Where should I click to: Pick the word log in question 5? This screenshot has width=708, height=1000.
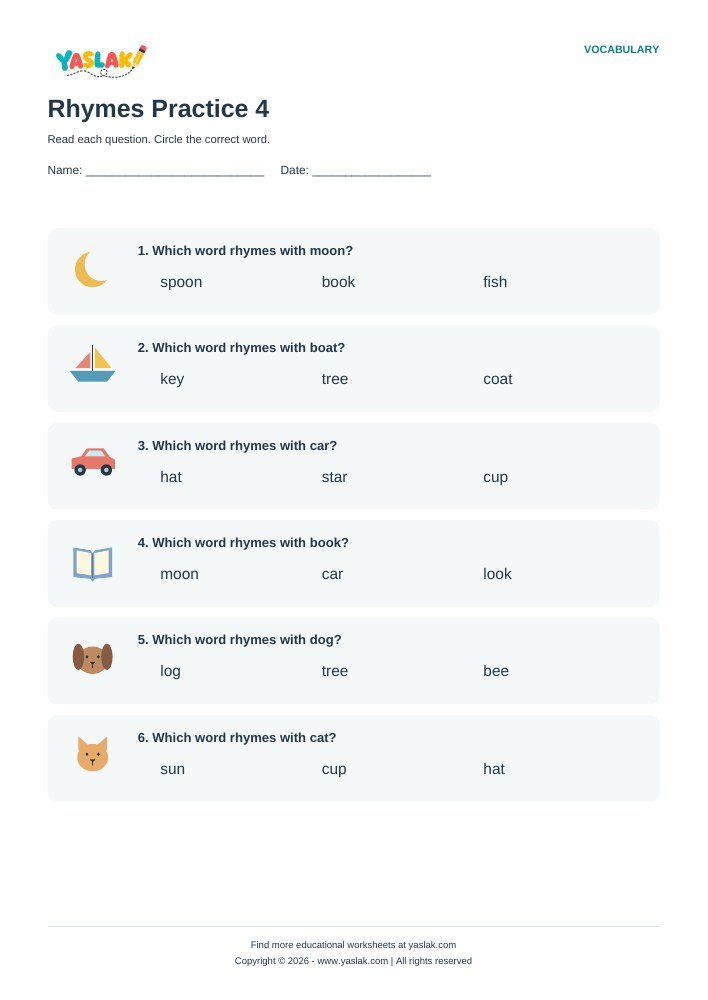point(170,672)
